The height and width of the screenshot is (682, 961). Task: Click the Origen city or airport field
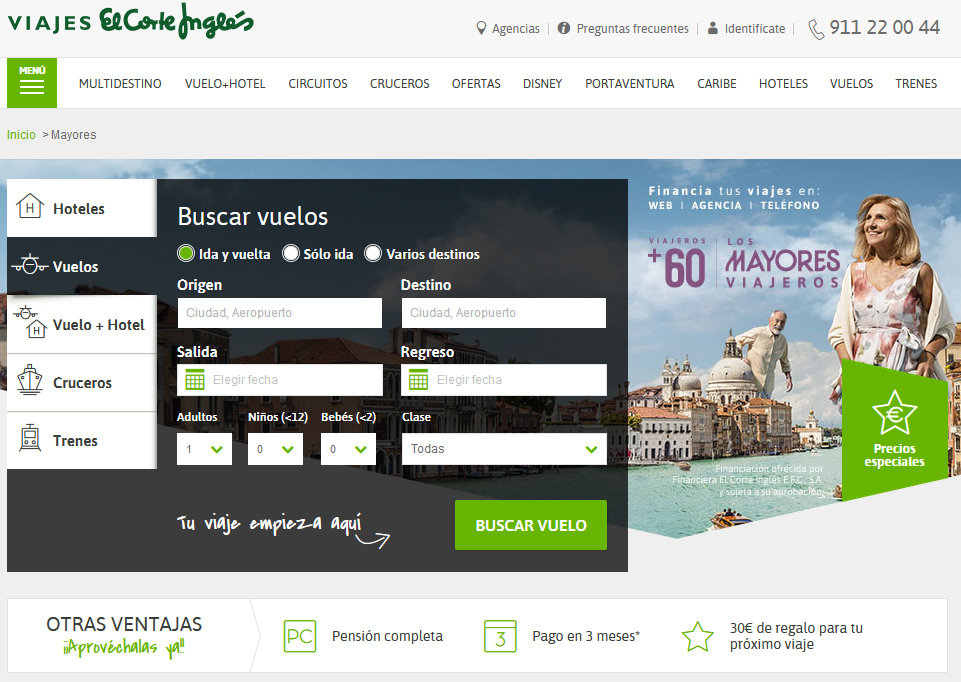pyautogui.click(x=279, y=313)
